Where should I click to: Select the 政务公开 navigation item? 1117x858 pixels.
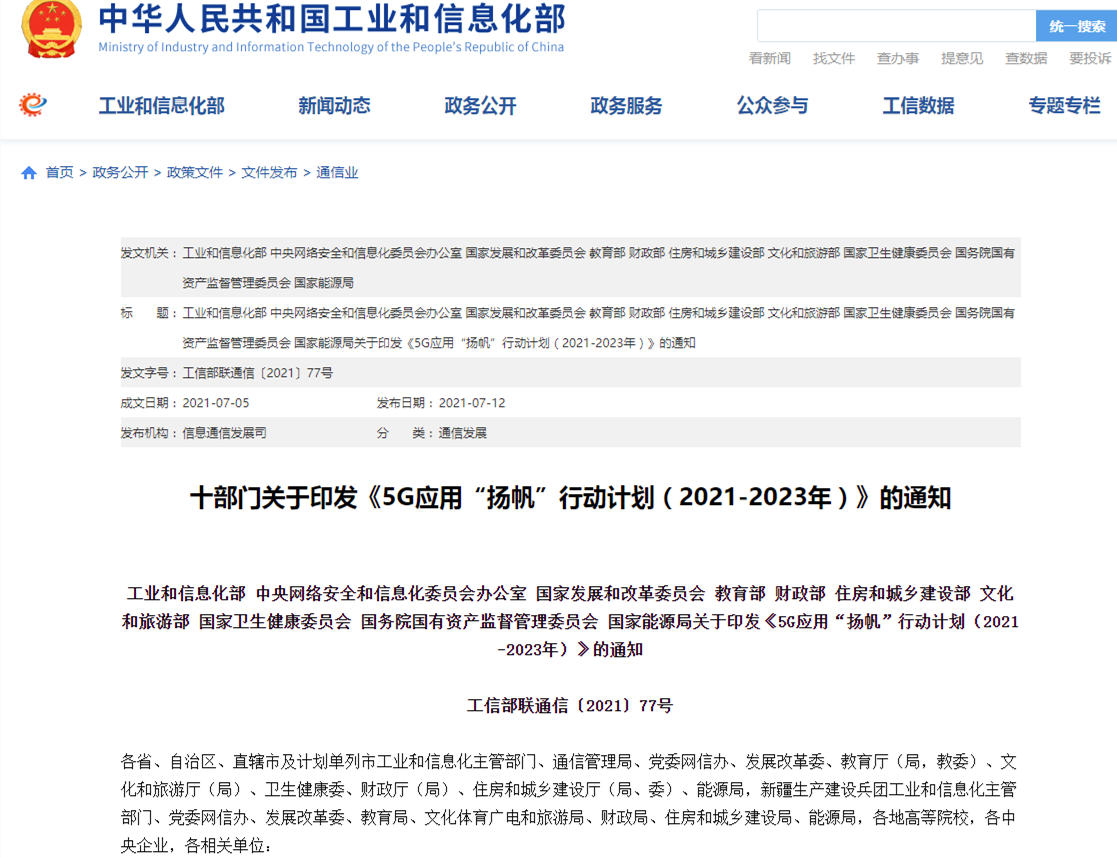480,106
